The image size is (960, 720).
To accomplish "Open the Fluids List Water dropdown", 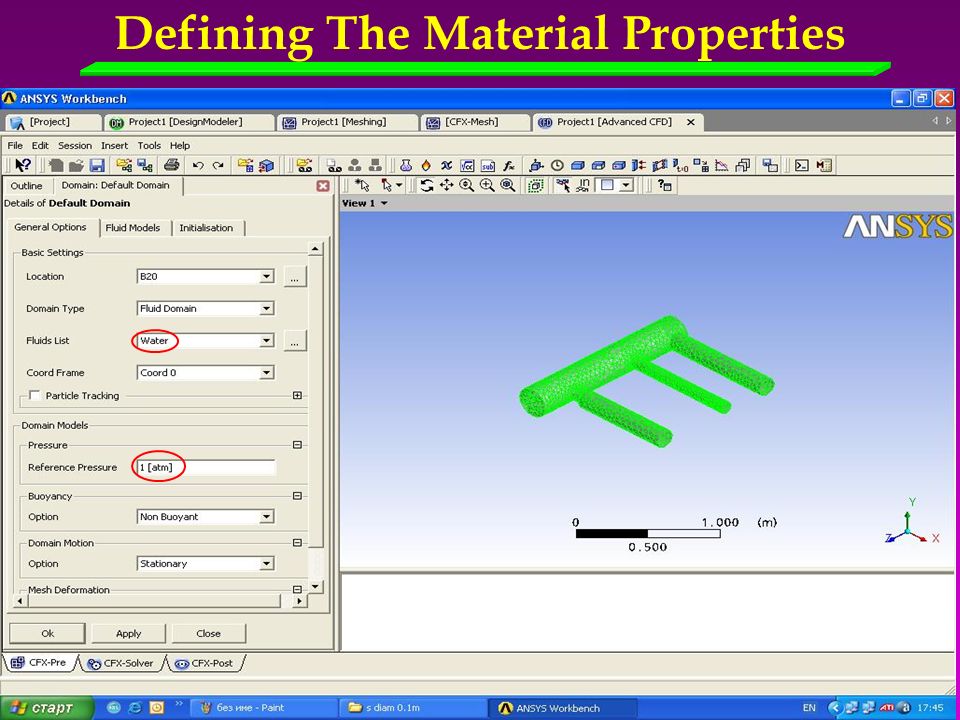I will (x=266, y=340).
